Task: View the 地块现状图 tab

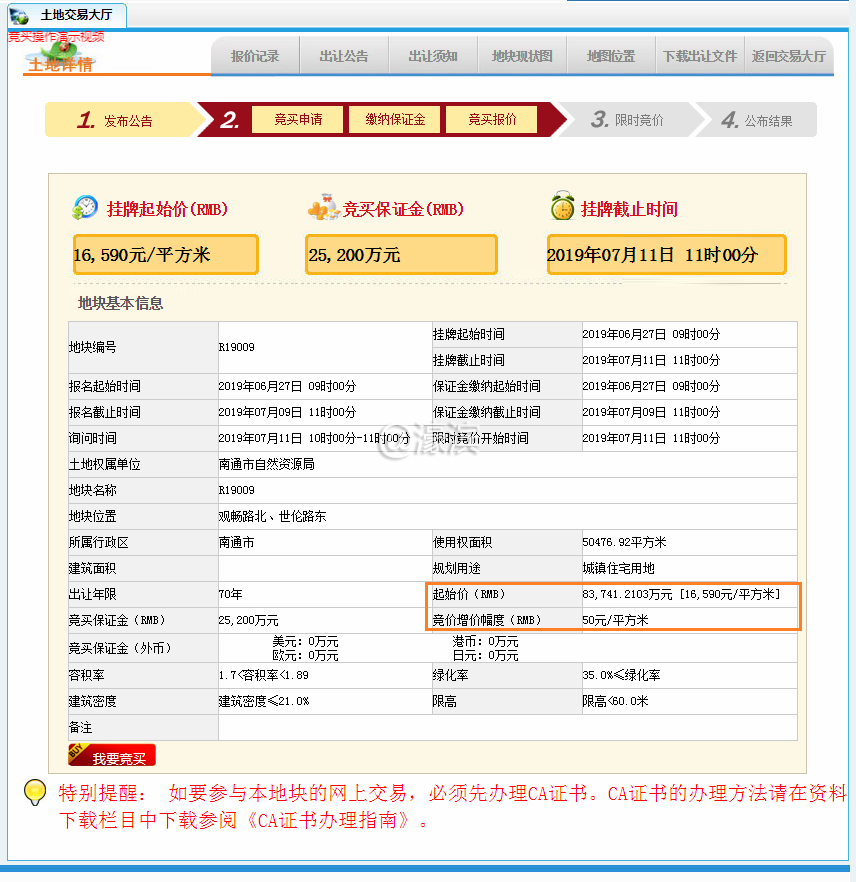Action: [x=522, y=57]
